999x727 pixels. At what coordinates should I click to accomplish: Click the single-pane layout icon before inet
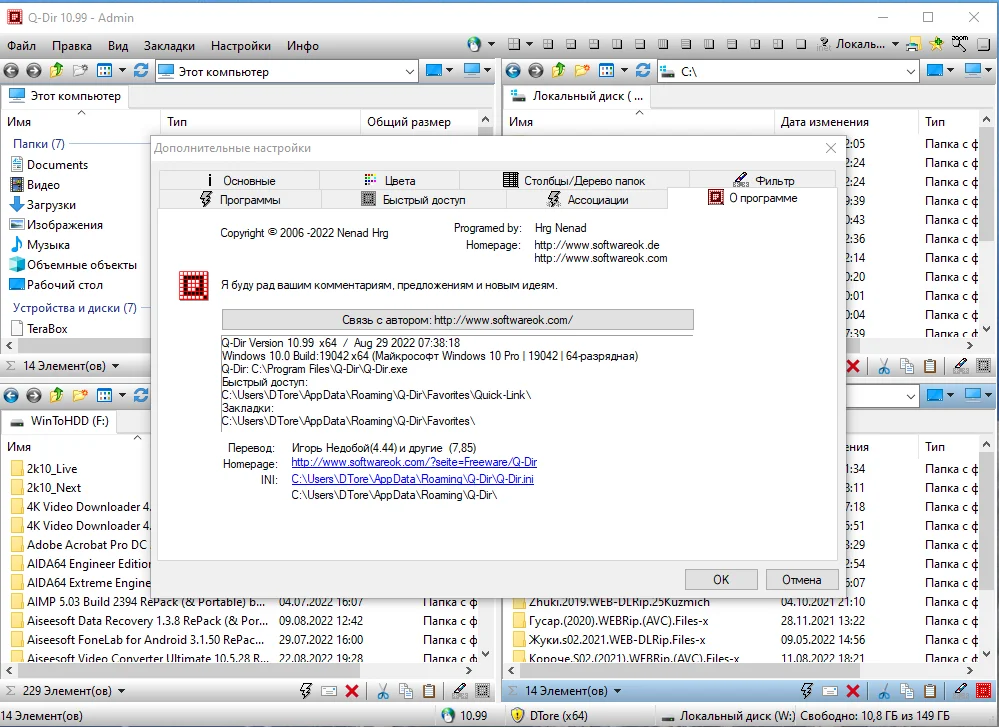801,44
